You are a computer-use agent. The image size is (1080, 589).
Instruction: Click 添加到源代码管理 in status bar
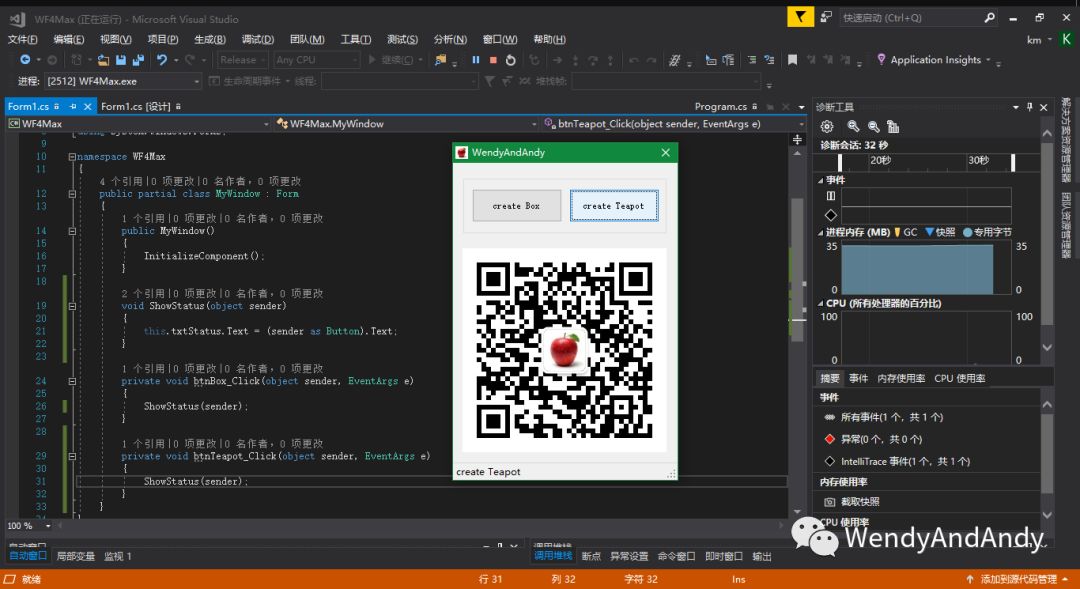tap(1018, 579)
